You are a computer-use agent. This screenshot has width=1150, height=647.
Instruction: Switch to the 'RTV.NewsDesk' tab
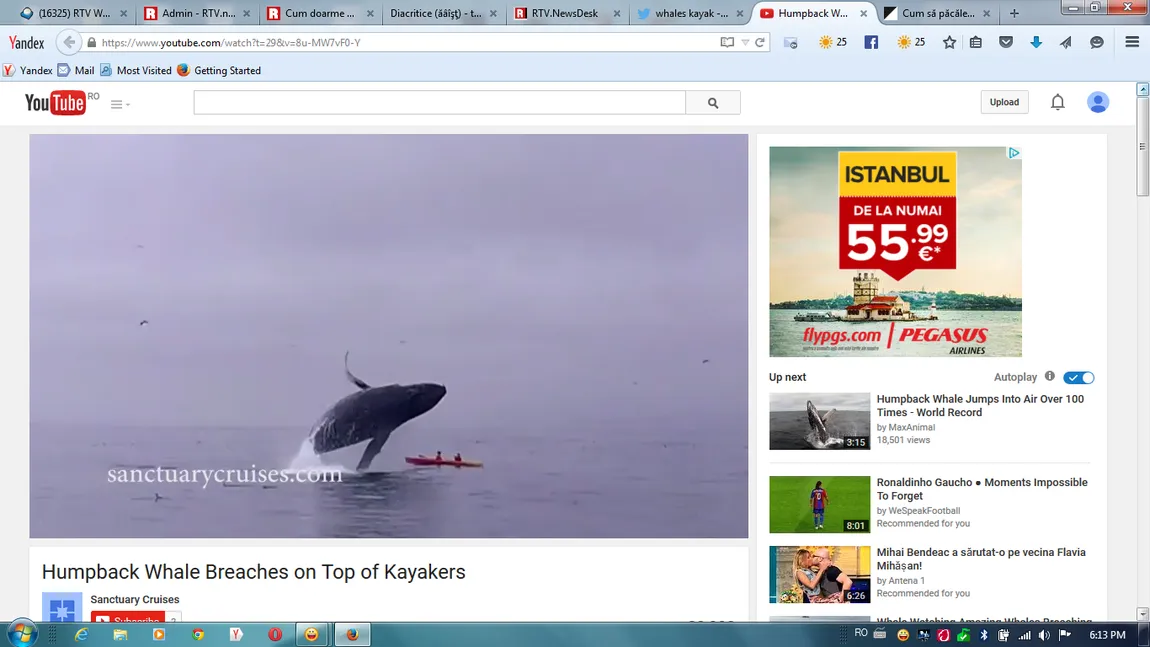566,13
